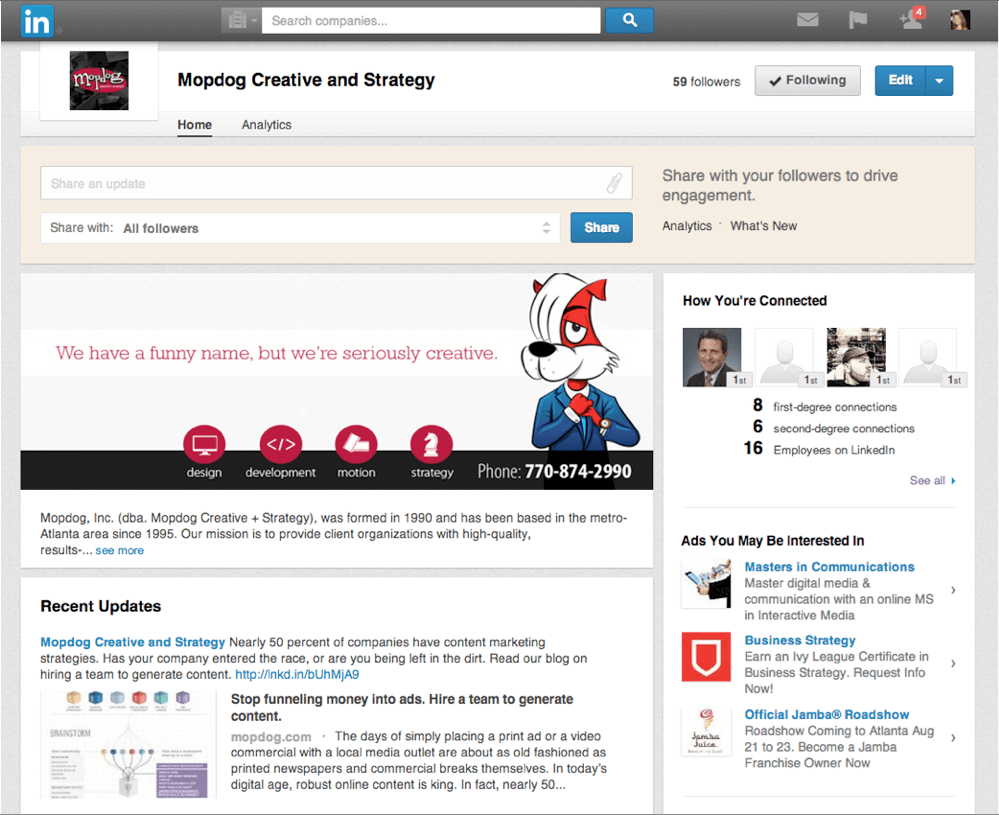Click the mopdog.com source link
The image size is (999, 815).
pyautogui.click(x=271, y=737)
